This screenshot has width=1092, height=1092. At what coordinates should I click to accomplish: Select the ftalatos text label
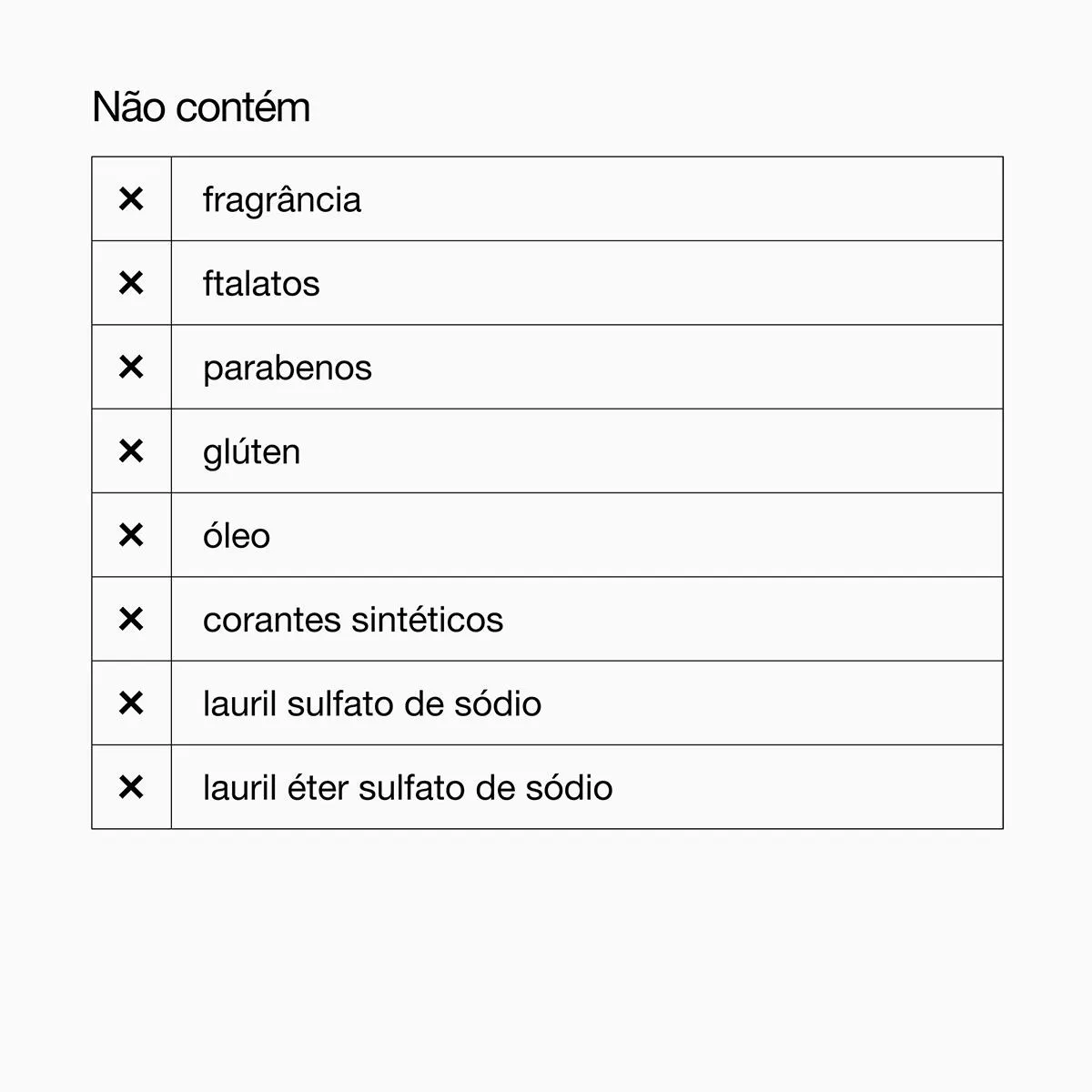pos(261,284)
